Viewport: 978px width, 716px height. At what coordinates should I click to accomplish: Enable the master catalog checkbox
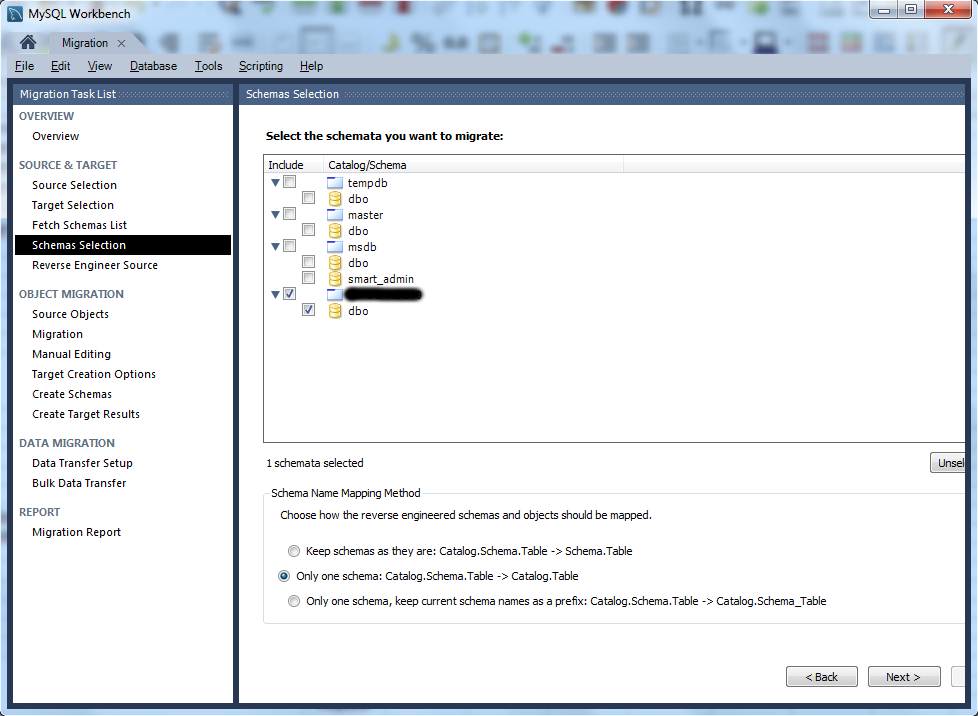[x=289, y=214]
